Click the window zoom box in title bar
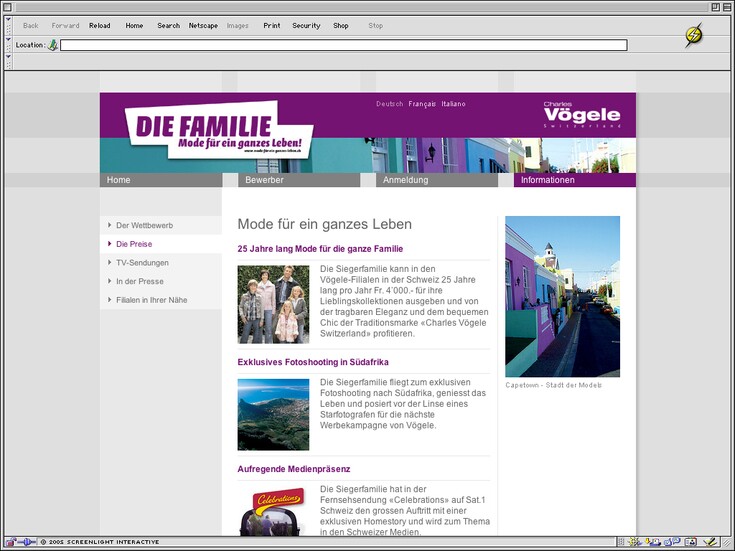 click(x=716, y=7)
